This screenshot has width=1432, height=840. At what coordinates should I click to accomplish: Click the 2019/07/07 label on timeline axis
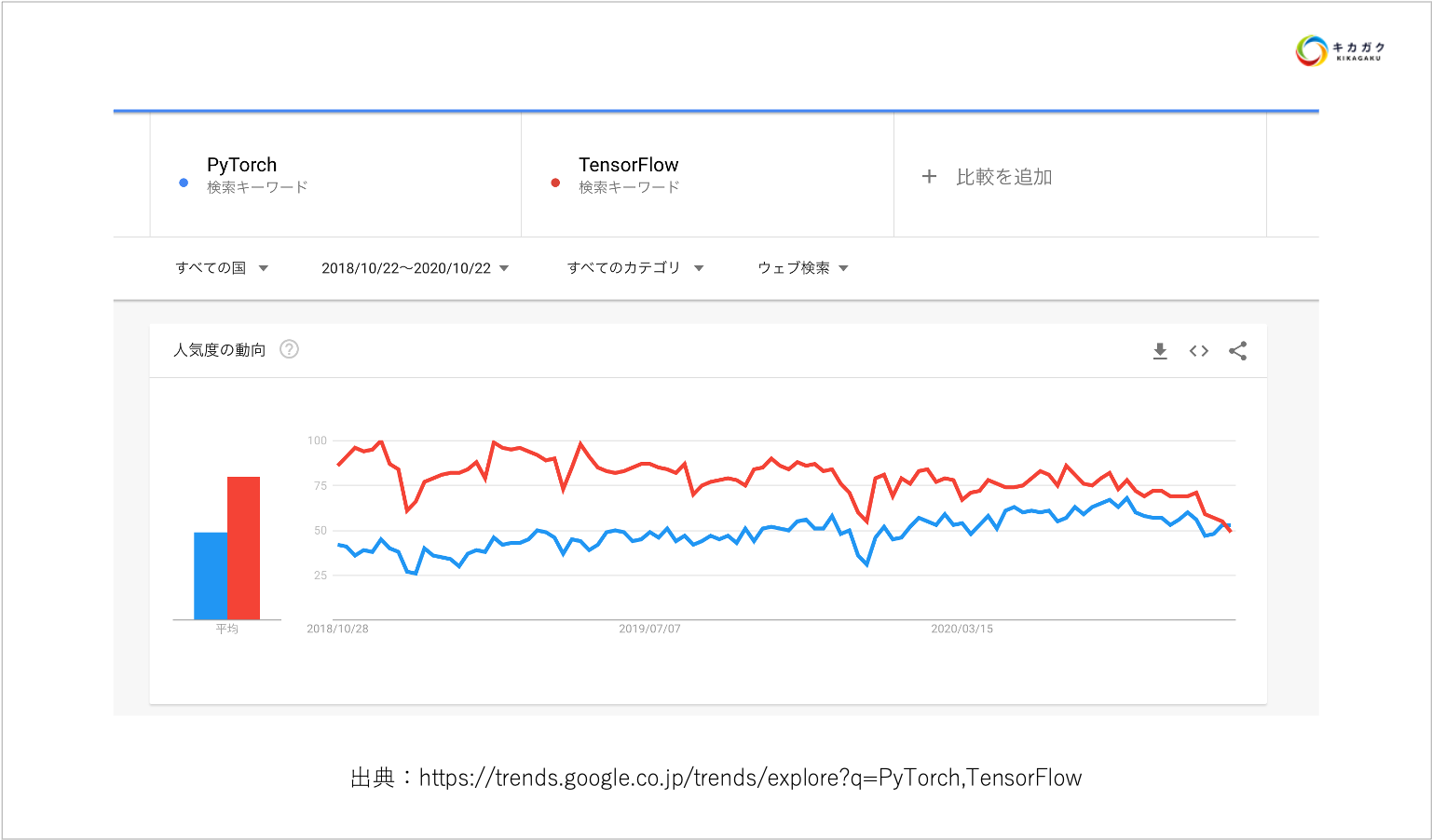click(649, 629)
